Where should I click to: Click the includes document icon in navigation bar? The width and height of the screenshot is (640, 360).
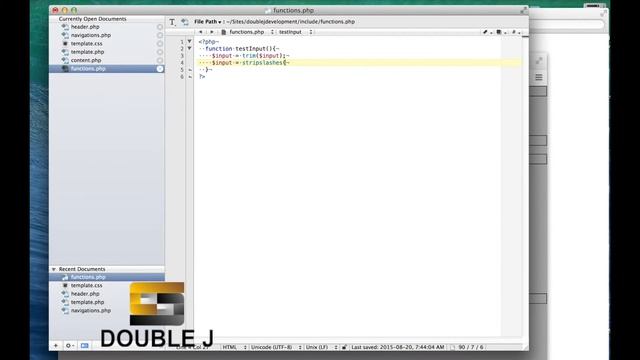[499, 32]
